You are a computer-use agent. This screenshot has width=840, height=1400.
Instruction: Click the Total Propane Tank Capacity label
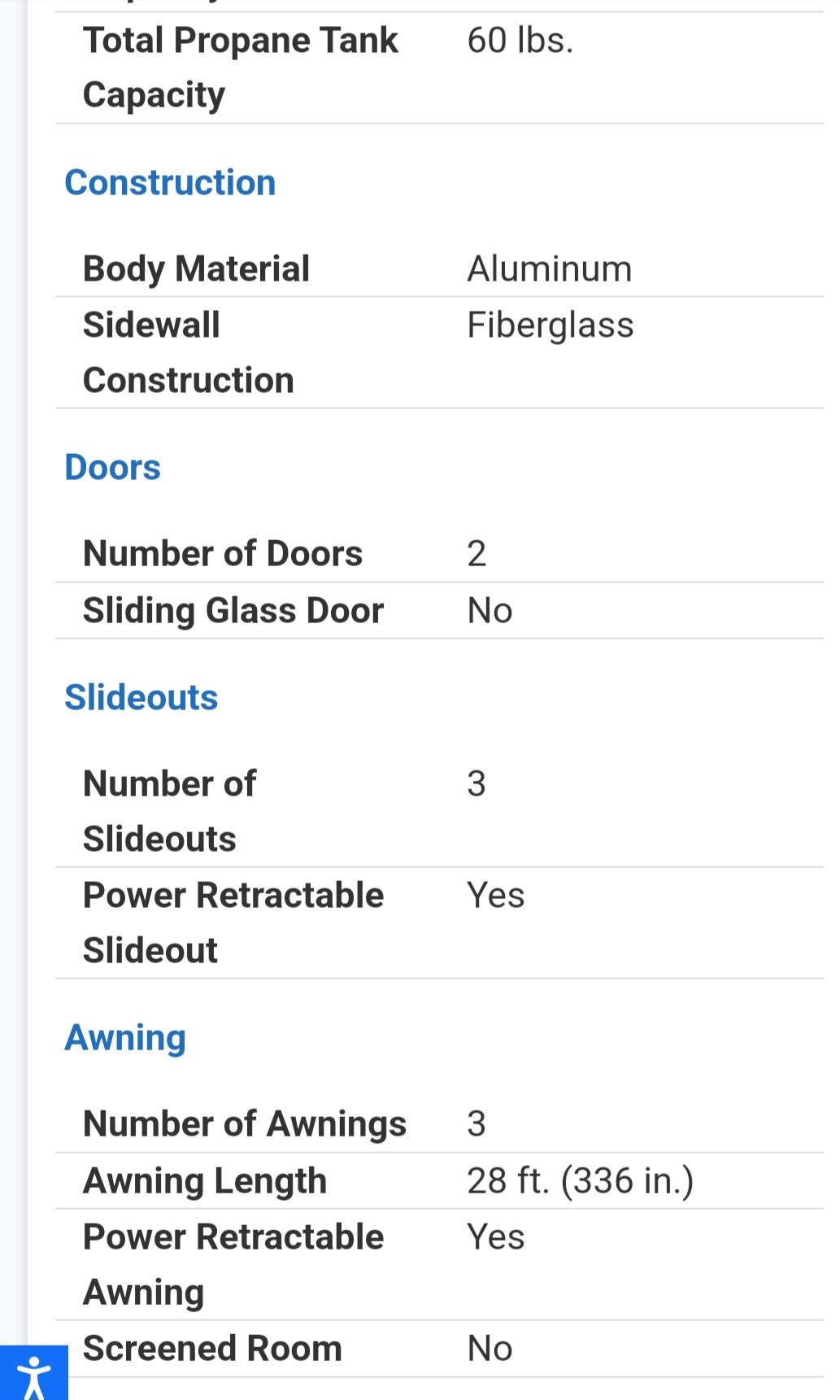point(240,67)
